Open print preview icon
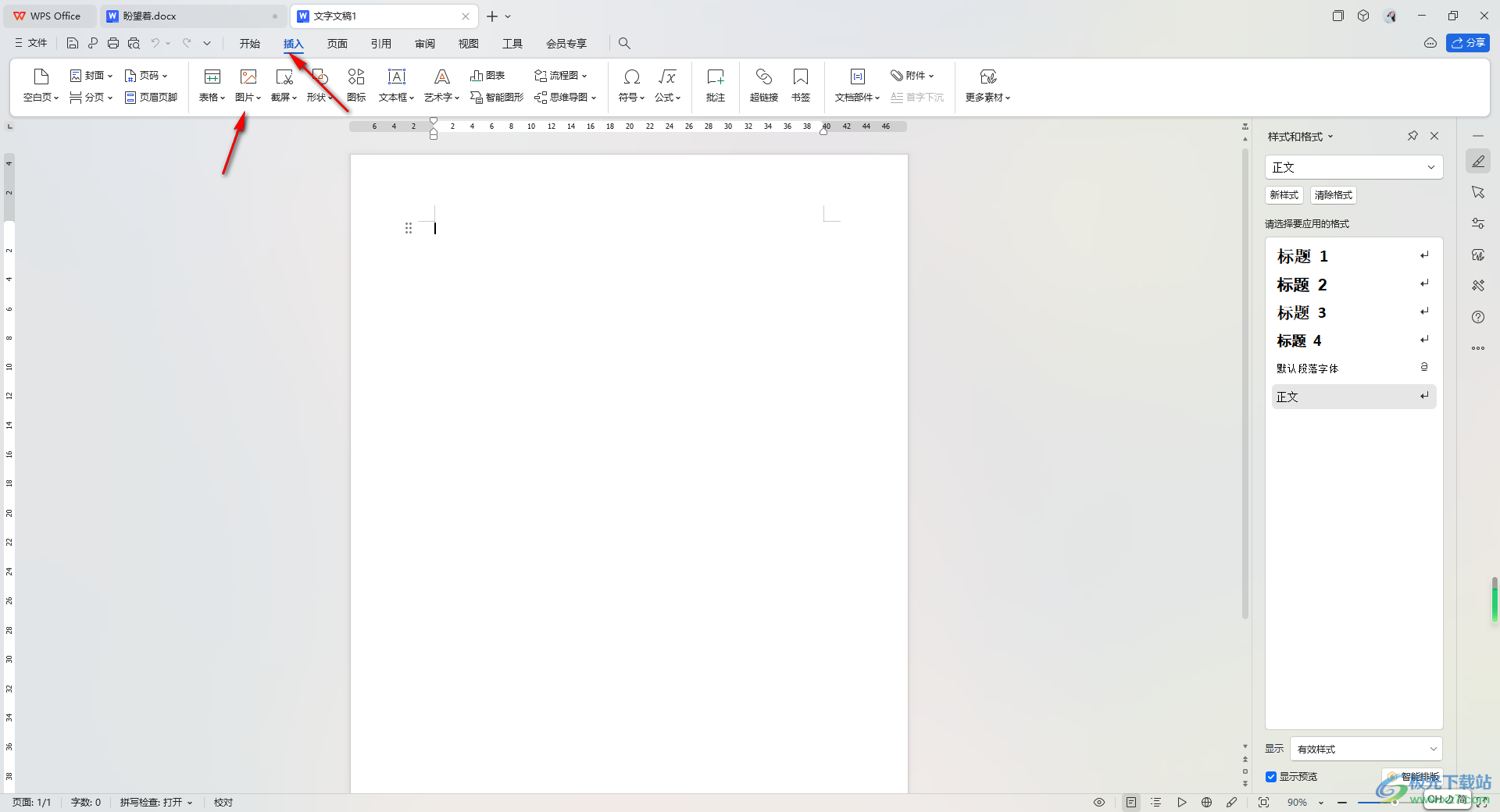This screenshot has height=812, width=1500. pos(134,43)
